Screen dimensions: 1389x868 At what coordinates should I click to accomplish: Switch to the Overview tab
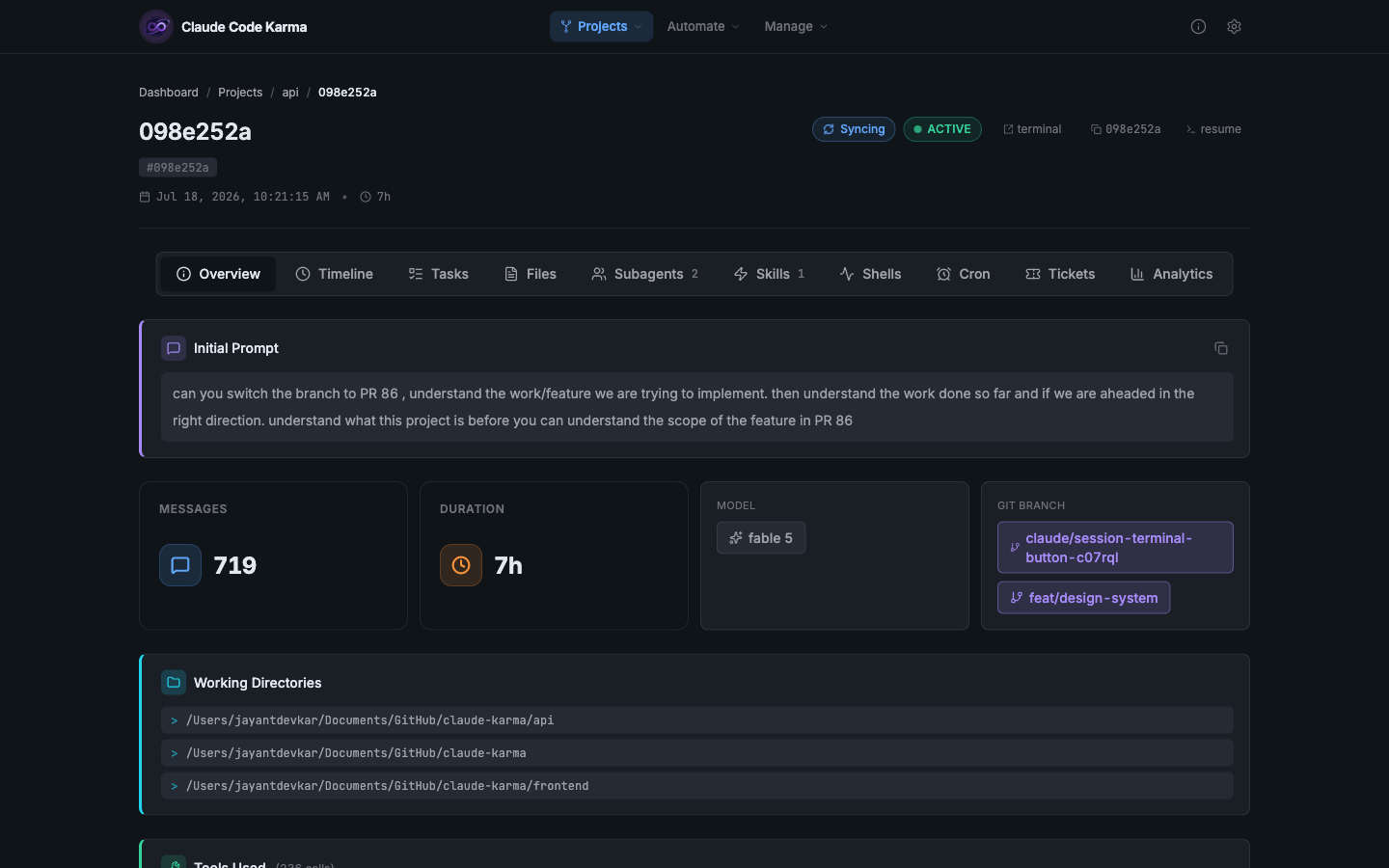pos(218,274)
